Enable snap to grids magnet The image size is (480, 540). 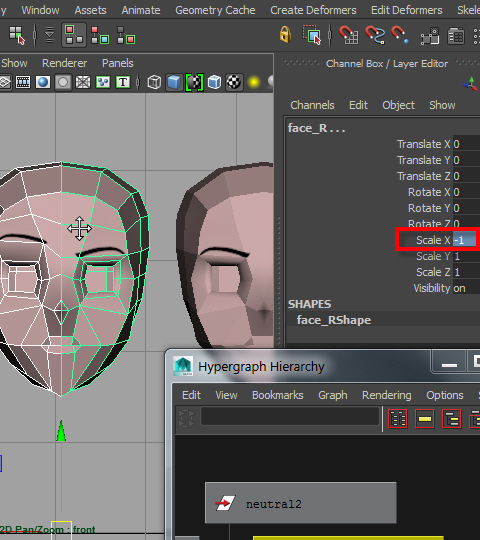click(x=348, y=35)
